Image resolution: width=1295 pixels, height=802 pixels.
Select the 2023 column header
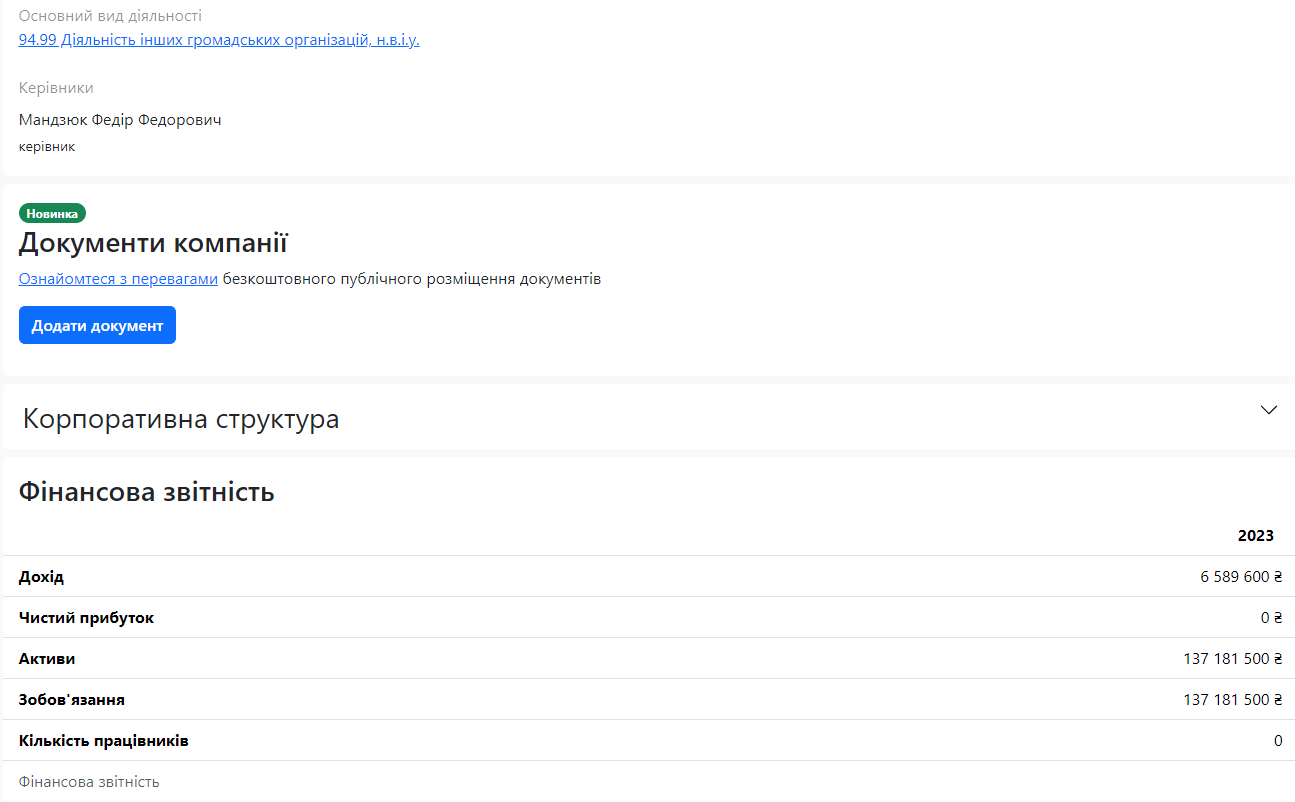(1256, 536)
